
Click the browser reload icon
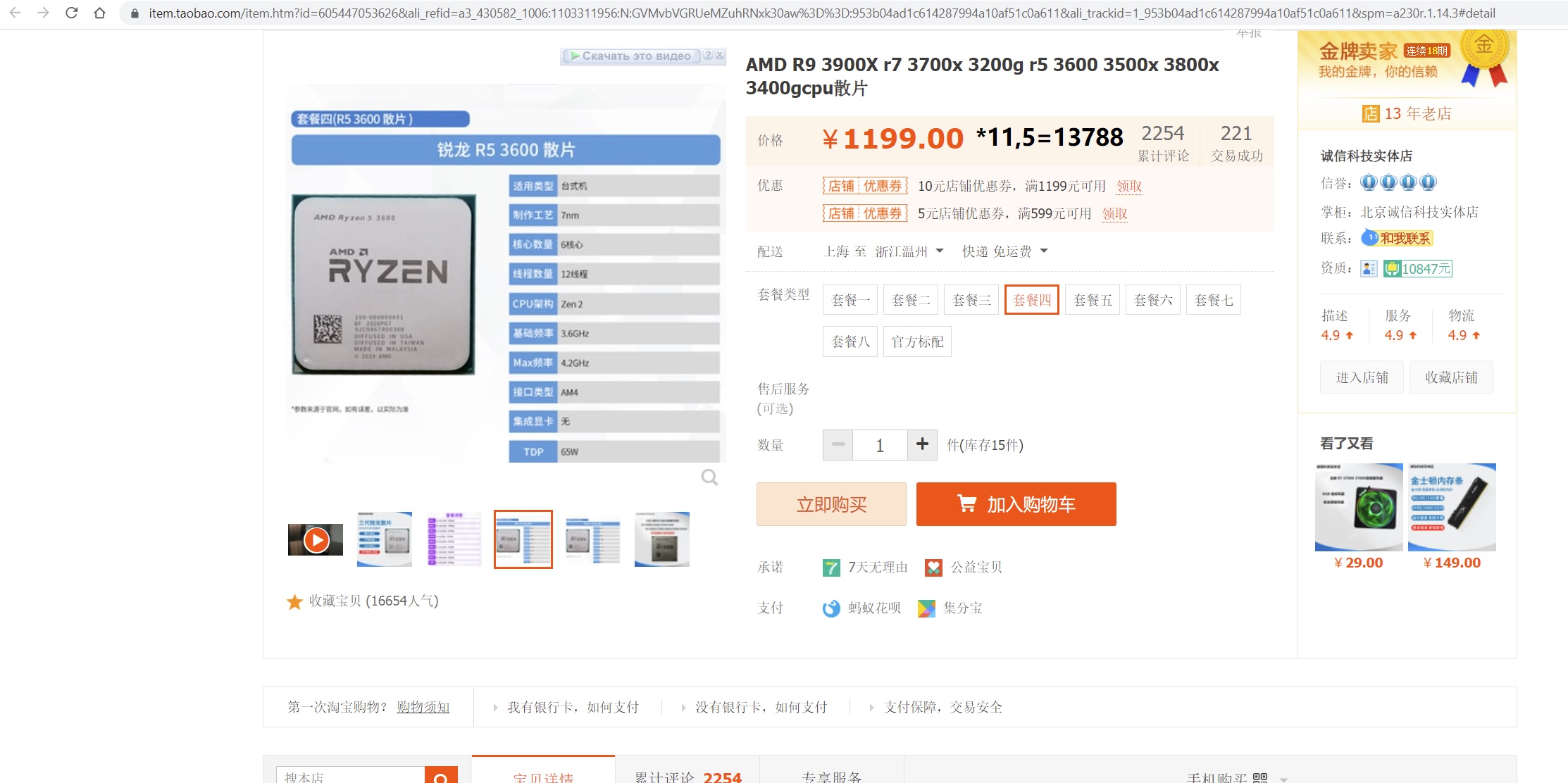pos(71,13)
